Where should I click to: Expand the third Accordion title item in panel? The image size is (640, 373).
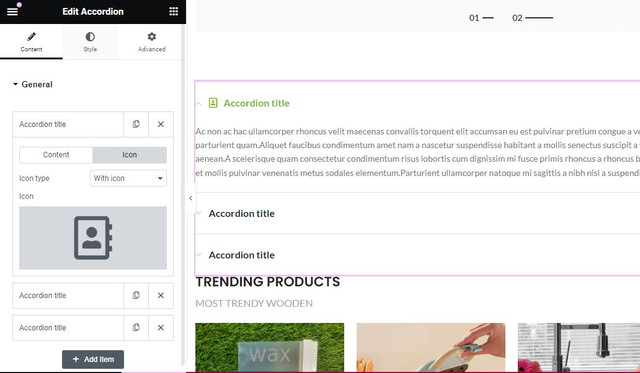tap(68, 328)
